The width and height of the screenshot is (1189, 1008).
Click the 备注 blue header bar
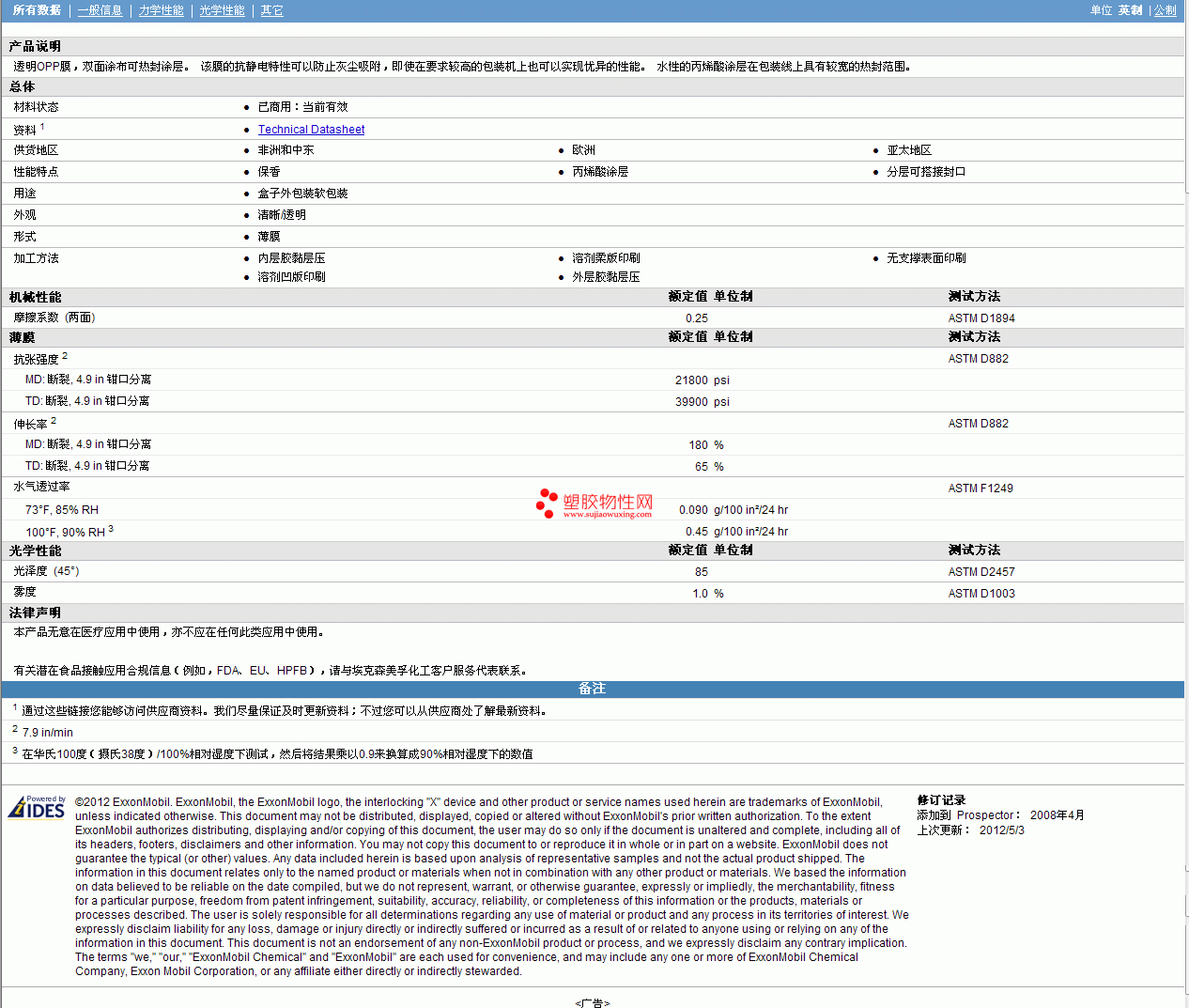593,689
